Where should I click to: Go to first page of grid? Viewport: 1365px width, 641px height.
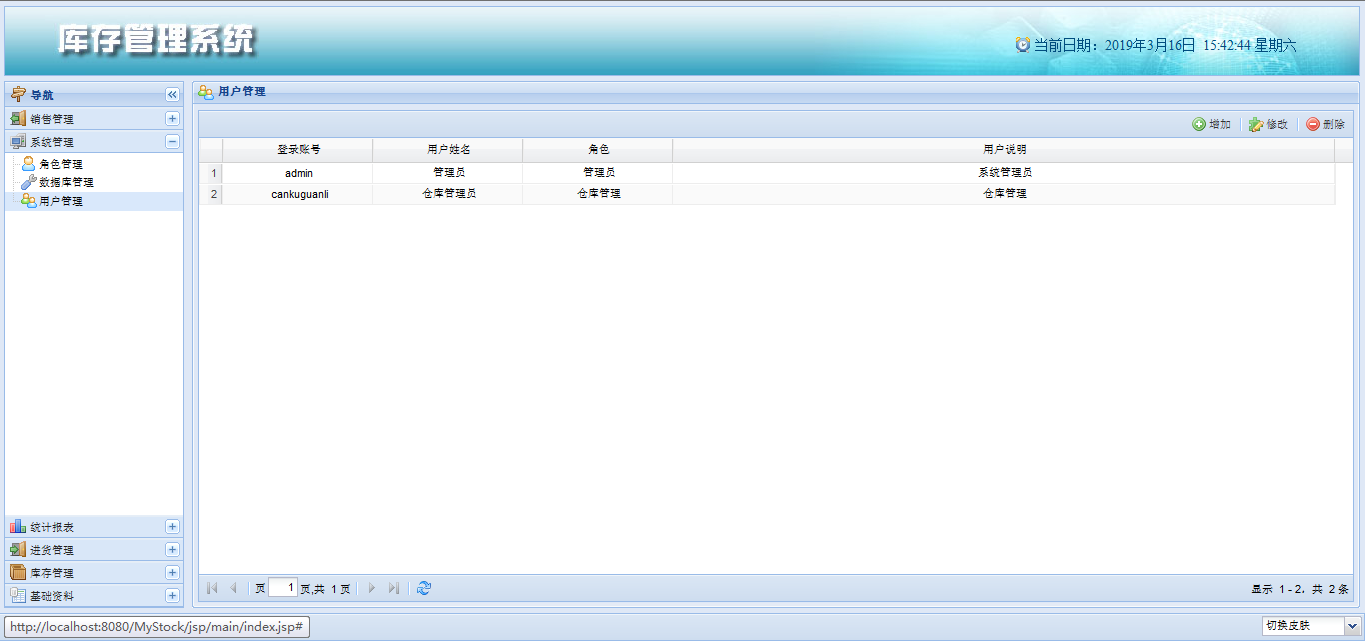[212, 588]
